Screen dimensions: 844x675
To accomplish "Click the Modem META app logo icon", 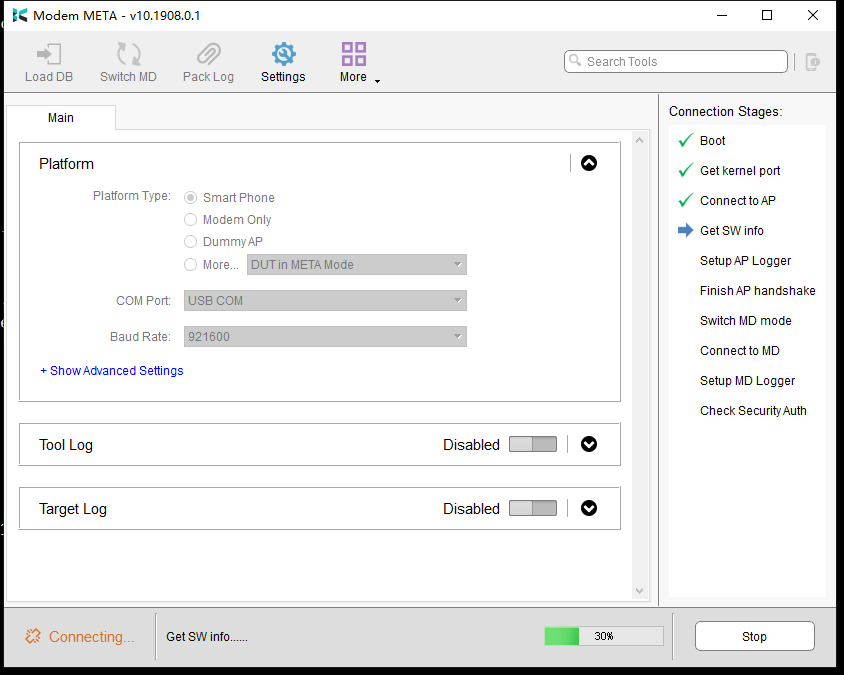I will coord(20,15).
